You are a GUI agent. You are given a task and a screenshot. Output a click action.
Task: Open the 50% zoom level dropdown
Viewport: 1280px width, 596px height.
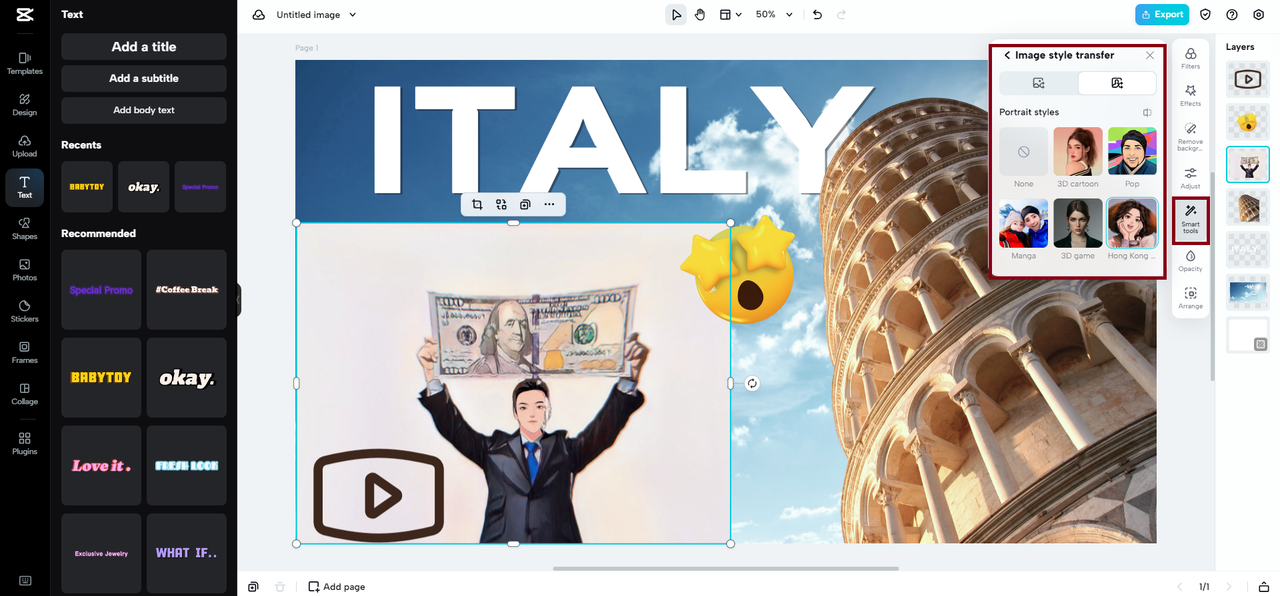click(x=773, y=15)
